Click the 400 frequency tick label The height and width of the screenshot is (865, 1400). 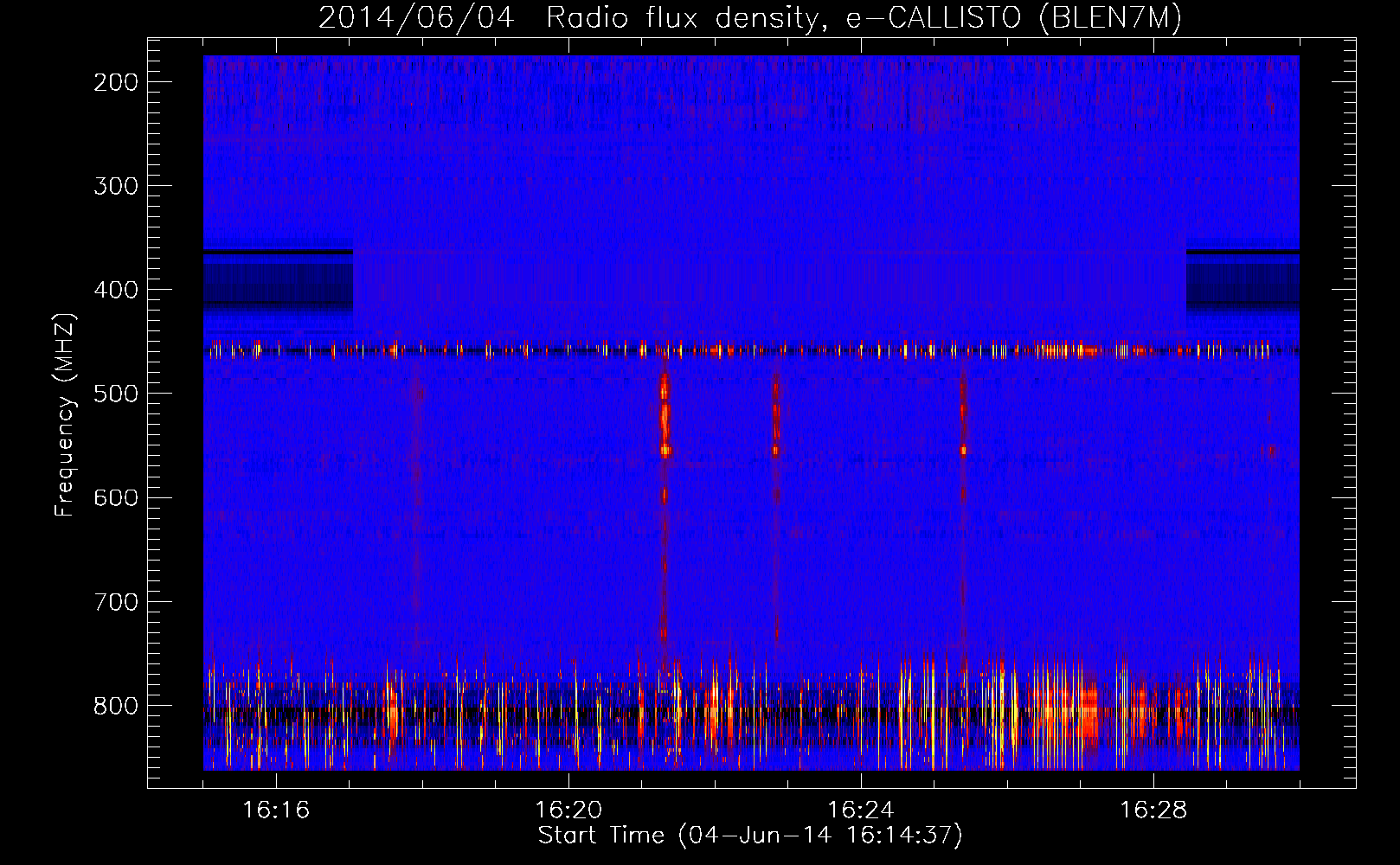116,290
